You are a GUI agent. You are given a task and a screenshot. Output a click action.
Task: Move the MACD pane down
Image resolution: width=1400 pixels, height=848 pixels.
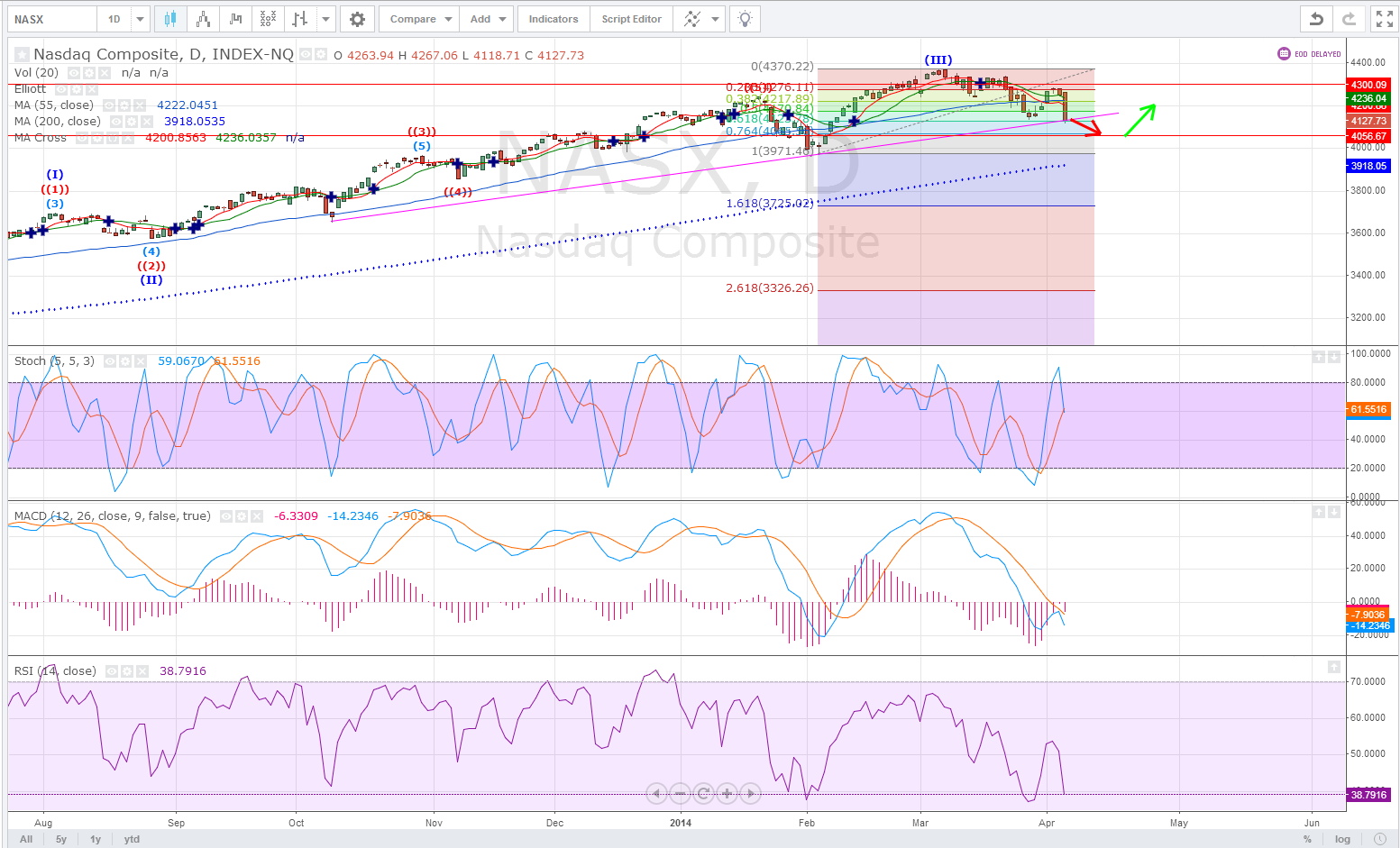(1334, 512)
